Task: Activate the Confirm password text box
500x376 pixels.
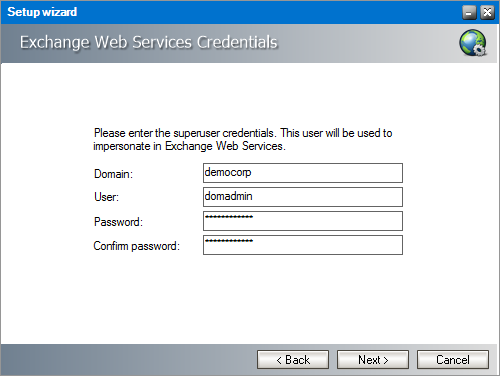Action: click(x=303, y=245)
